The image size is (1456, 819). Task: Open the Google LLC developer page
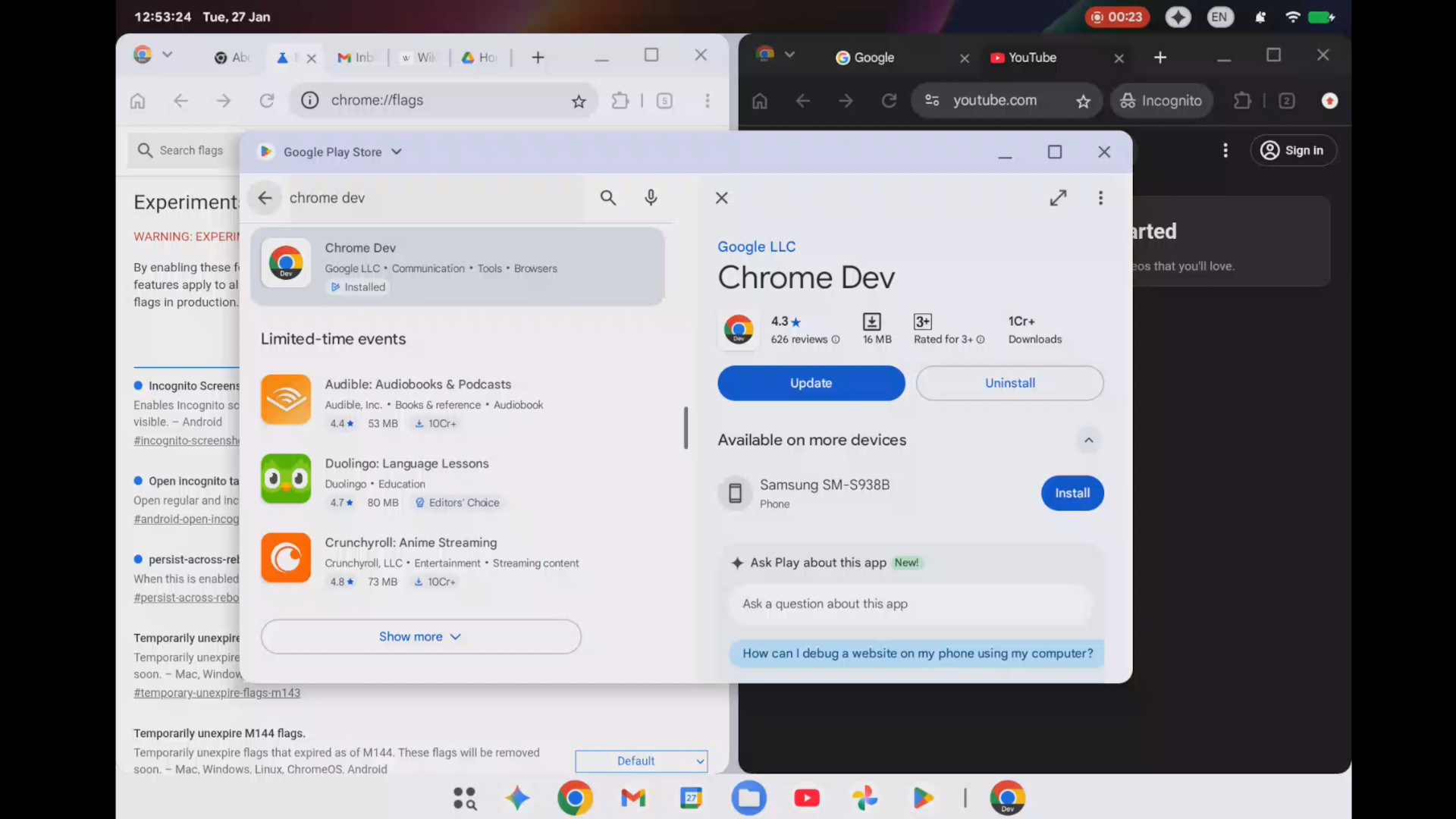(x=756, y=246)
